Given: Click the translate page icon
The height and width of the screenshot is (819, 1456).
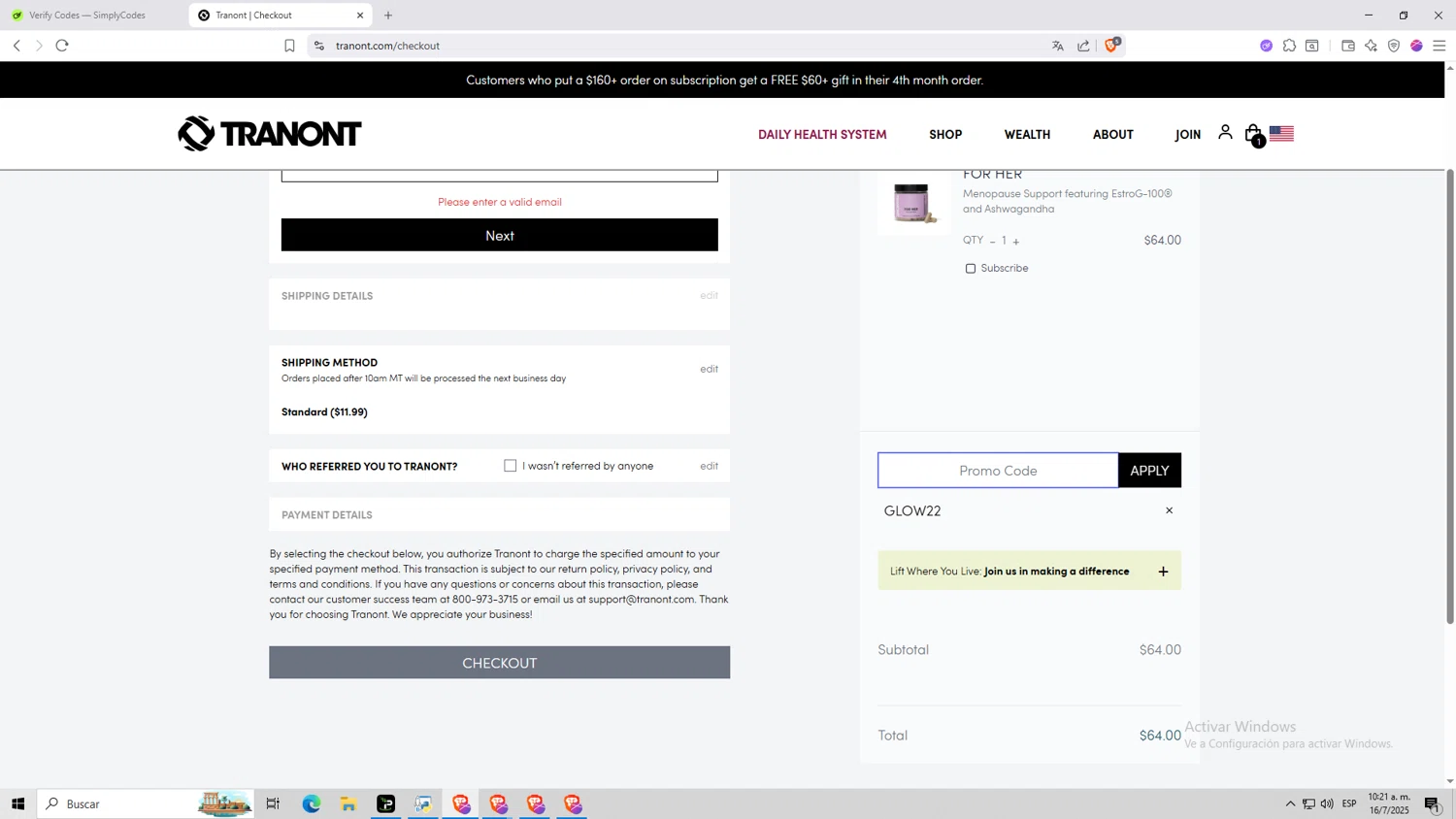Looking at the screenshot, I should pyautogui.click(x=1058, y=46).
